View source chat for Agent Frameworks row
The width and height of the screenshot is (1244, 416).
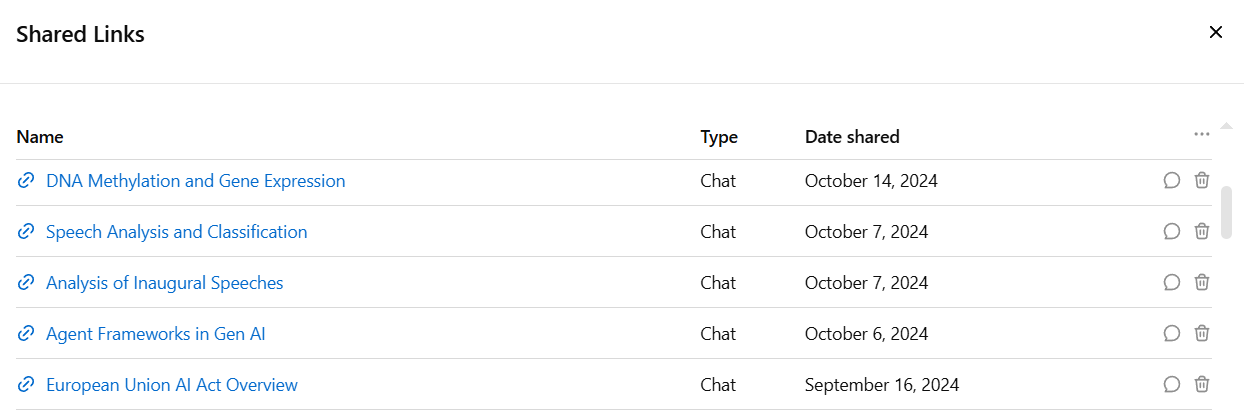point(1172,334)
